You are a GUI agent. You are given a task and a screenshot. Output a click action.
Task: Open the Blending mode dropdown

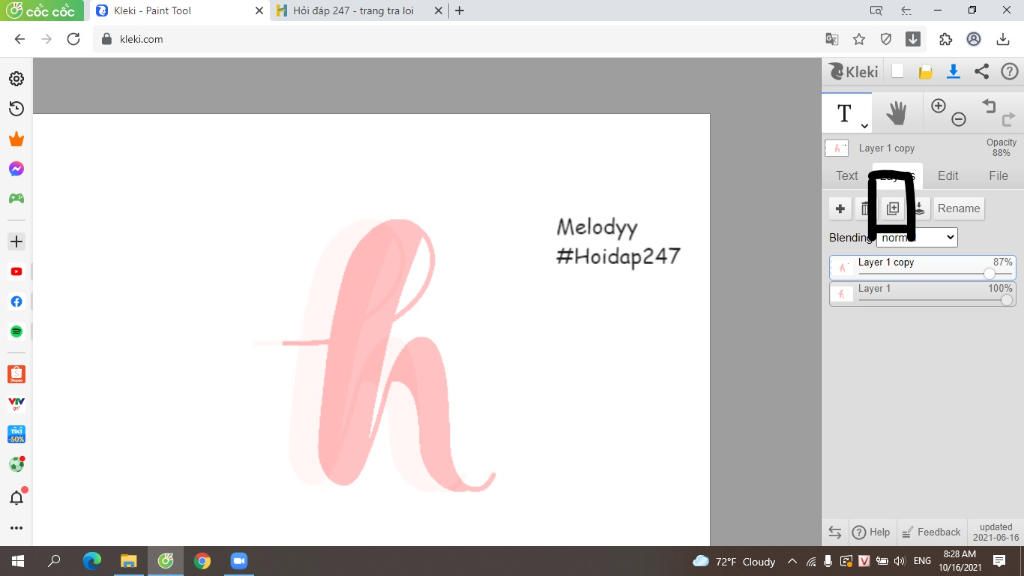(x=916, y=237)
